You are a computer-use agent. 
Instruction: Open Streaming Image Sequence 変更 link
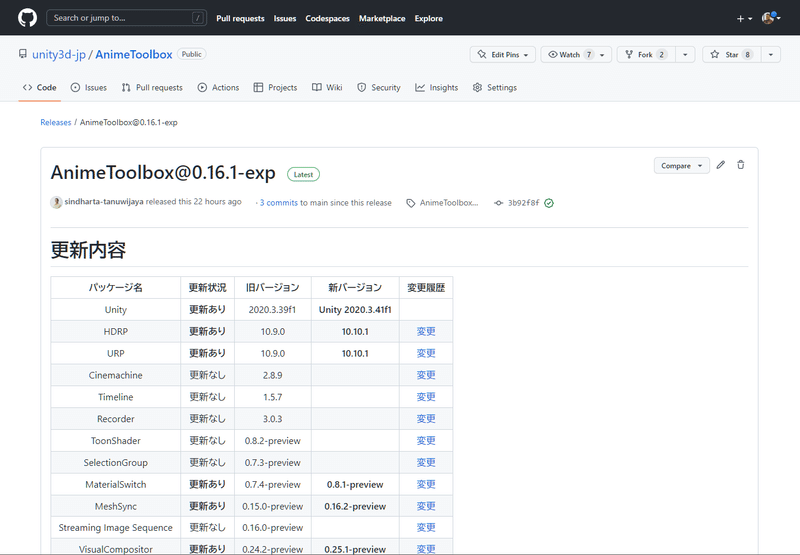click(426, 527)
